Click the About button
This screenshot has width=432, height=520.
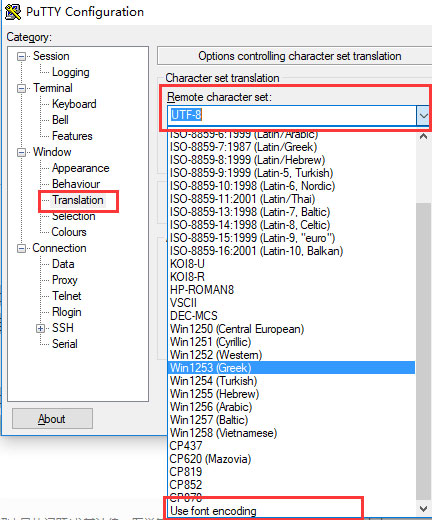pos(52,419)
